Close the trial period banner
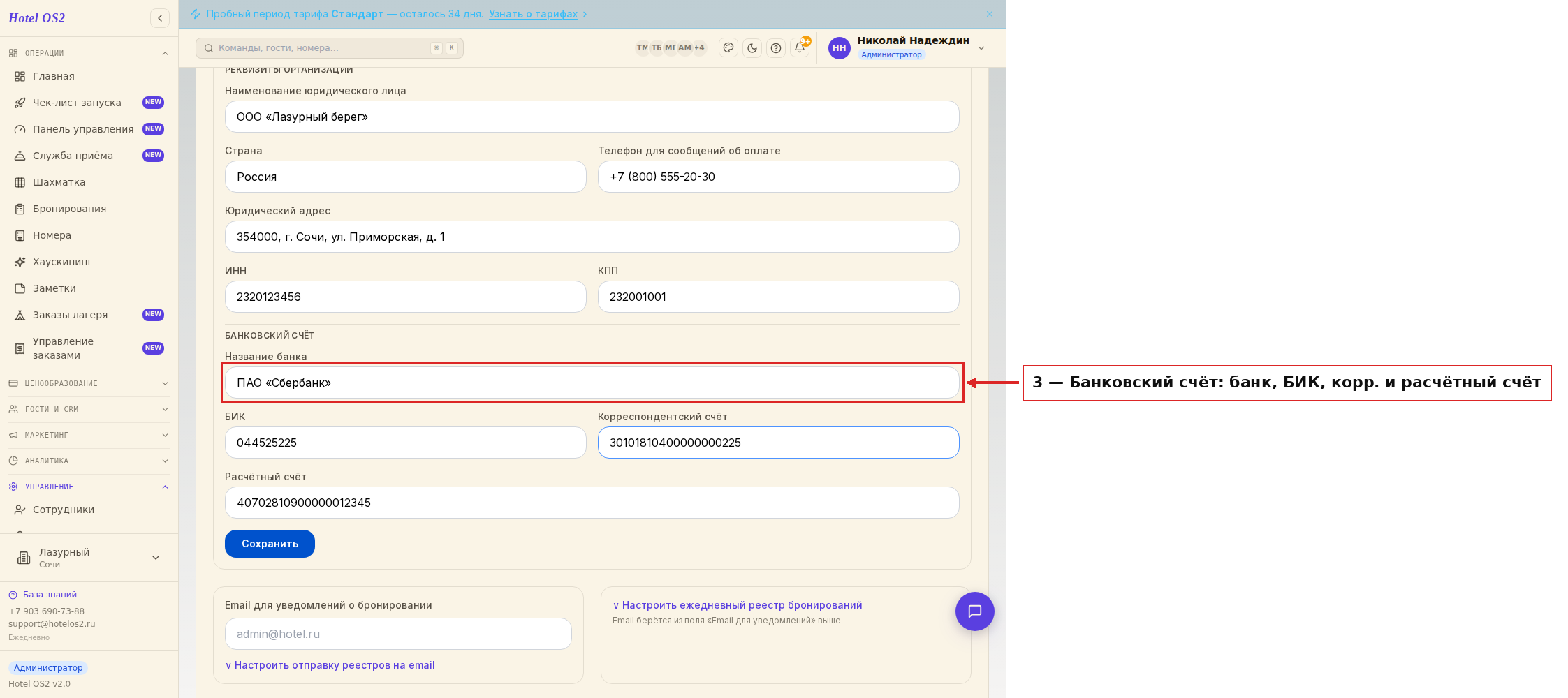Screen dimensions: 1568x698 (990, 14)
